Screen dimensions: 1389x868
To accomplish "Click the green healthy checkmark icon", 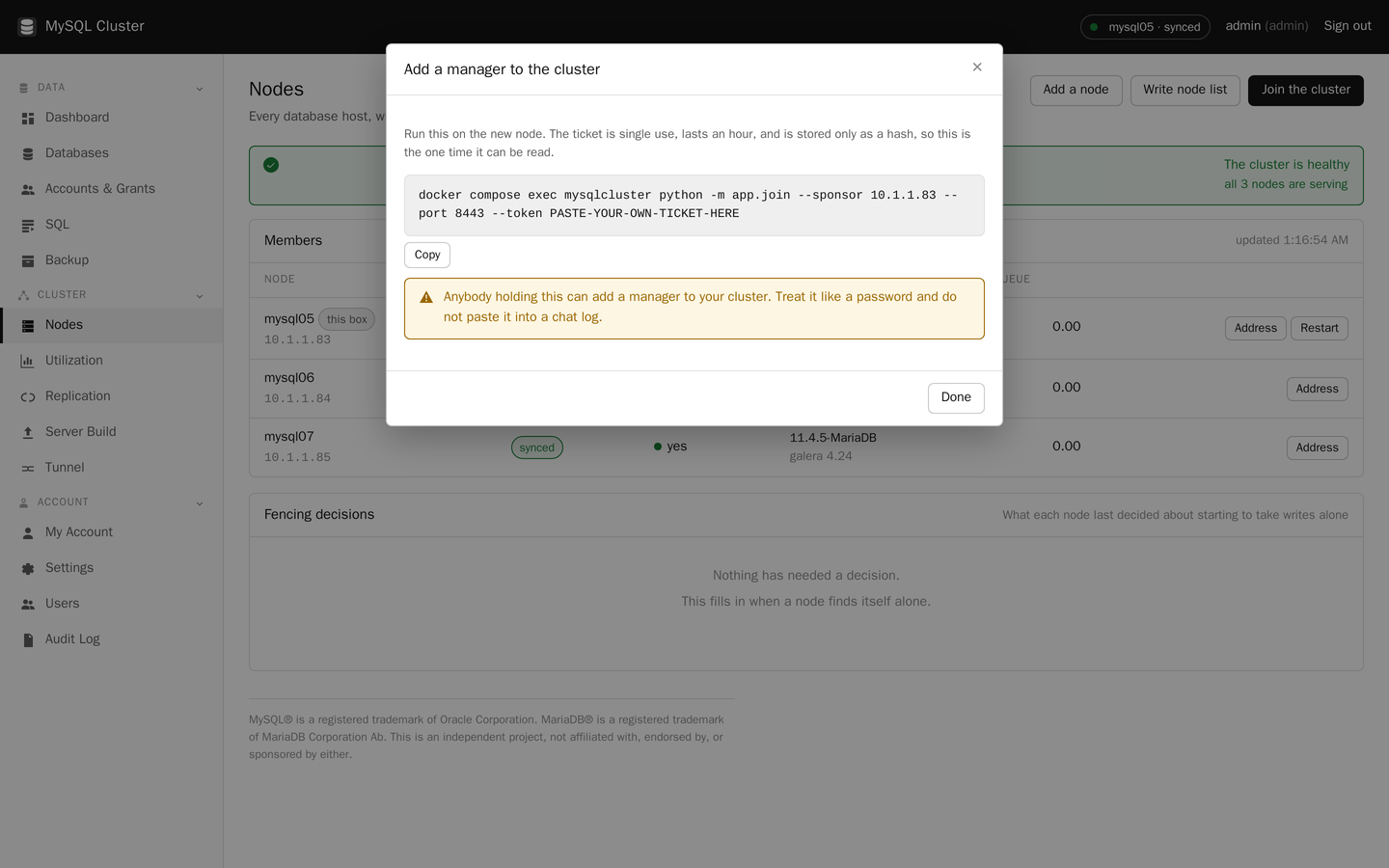I will click(x=271, y=165).
